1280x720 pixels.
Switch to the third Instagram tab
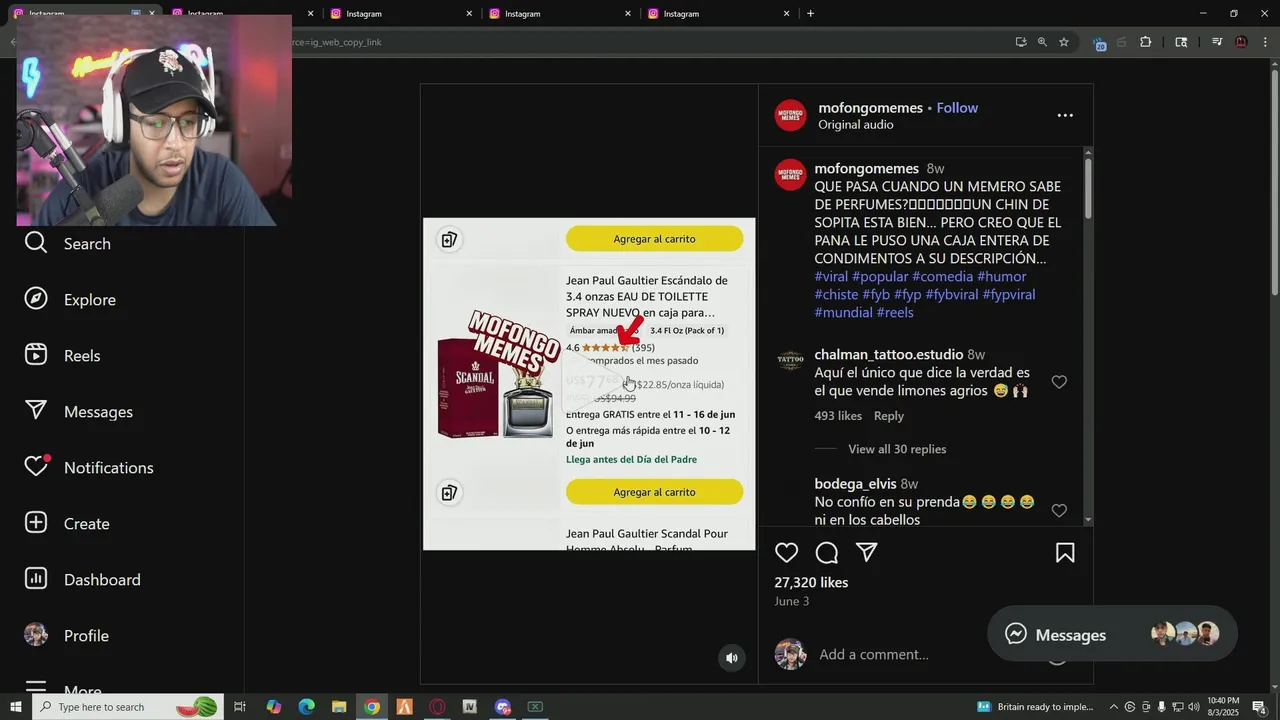click(400, 13)
